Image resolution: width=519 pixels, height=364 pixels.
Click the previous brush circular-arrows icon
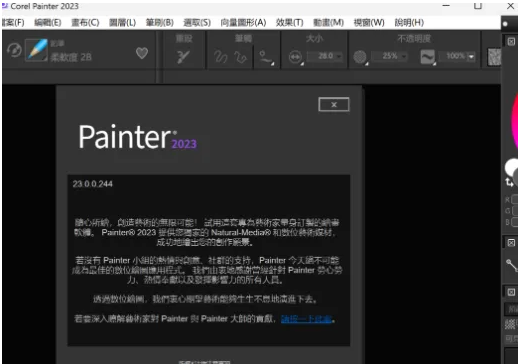click(14, 51)
